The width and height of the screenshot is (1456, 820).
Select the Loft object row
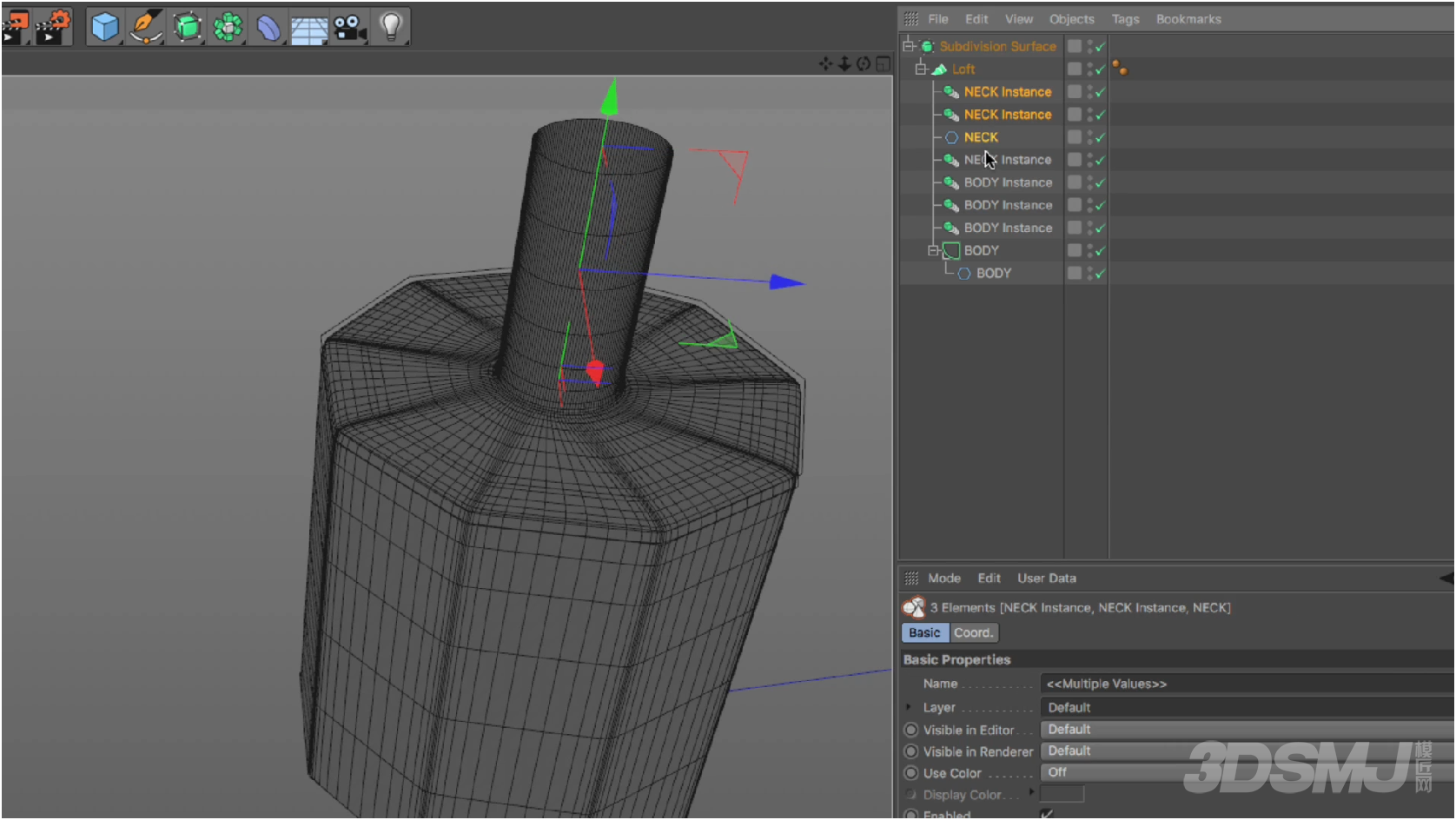point(963,69)
